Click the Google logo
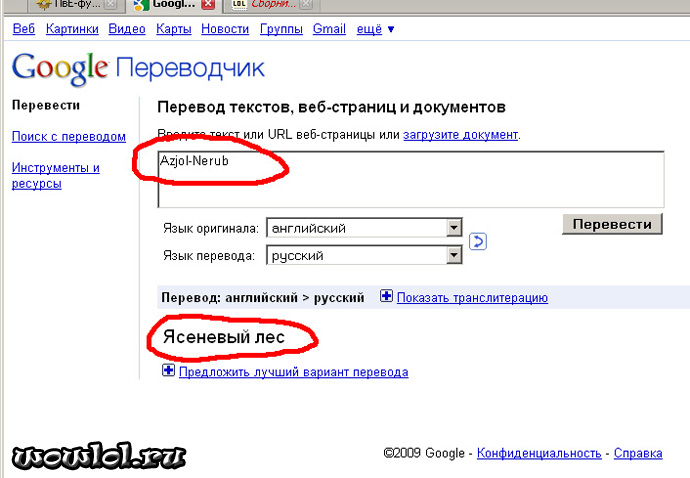690x478 pixels. point(60,69)
